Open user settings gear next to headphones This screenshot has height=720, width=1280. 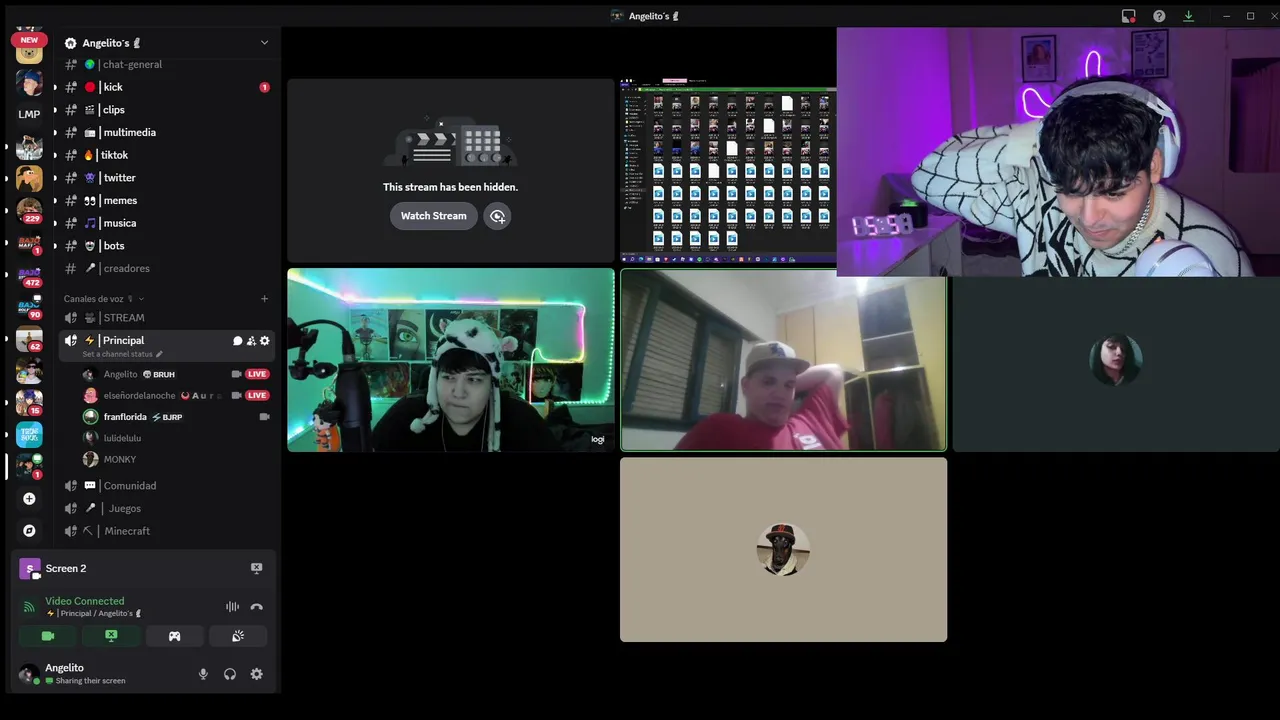[256, 674]
